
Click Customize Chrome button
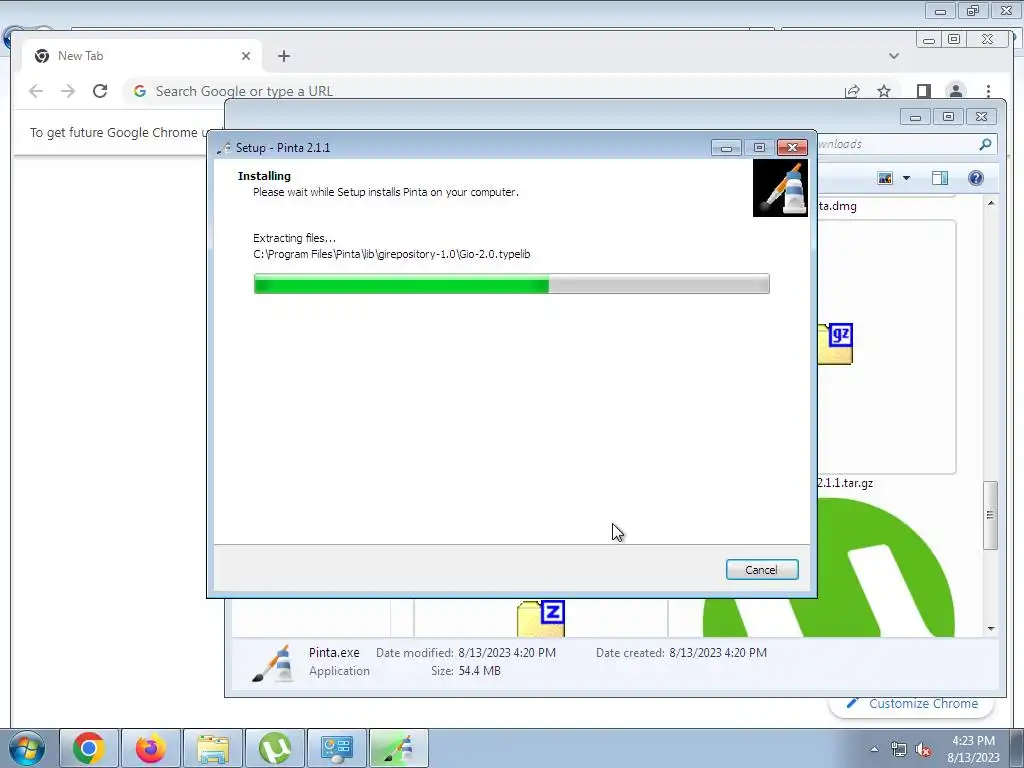912,703
